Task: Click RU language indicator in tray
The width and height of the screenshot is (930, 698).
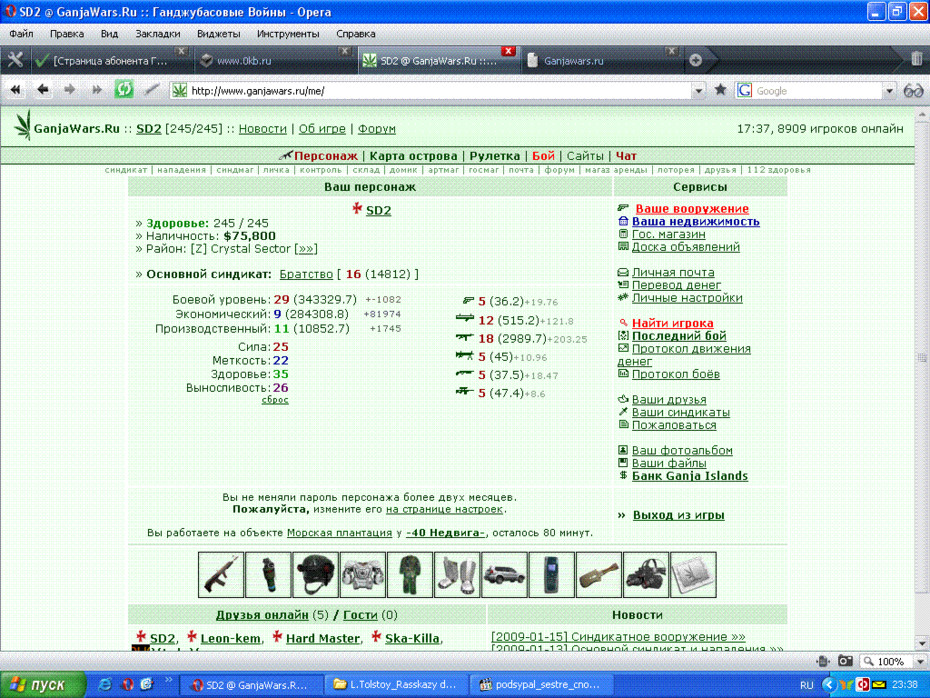Action: (x=807, y=685)
